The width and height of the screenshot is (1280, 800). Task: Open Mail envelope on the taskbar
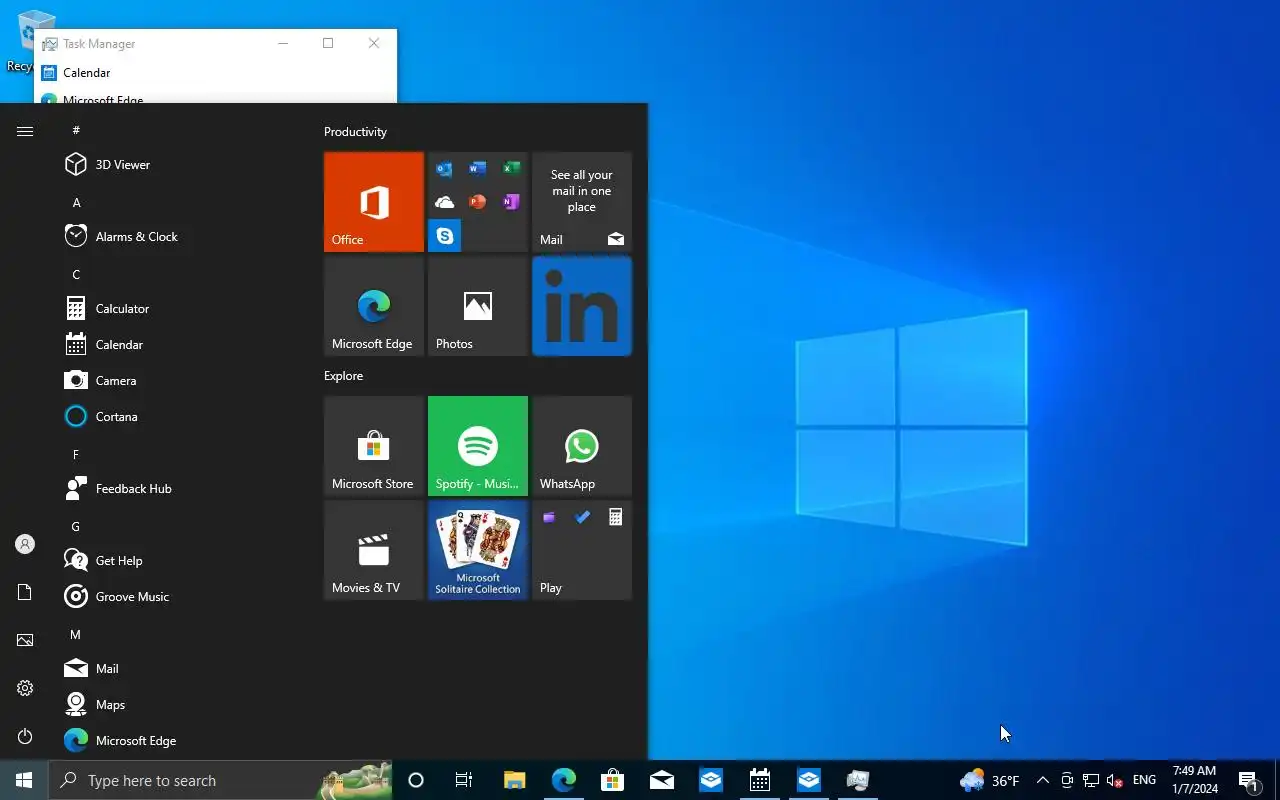point(662,780)
